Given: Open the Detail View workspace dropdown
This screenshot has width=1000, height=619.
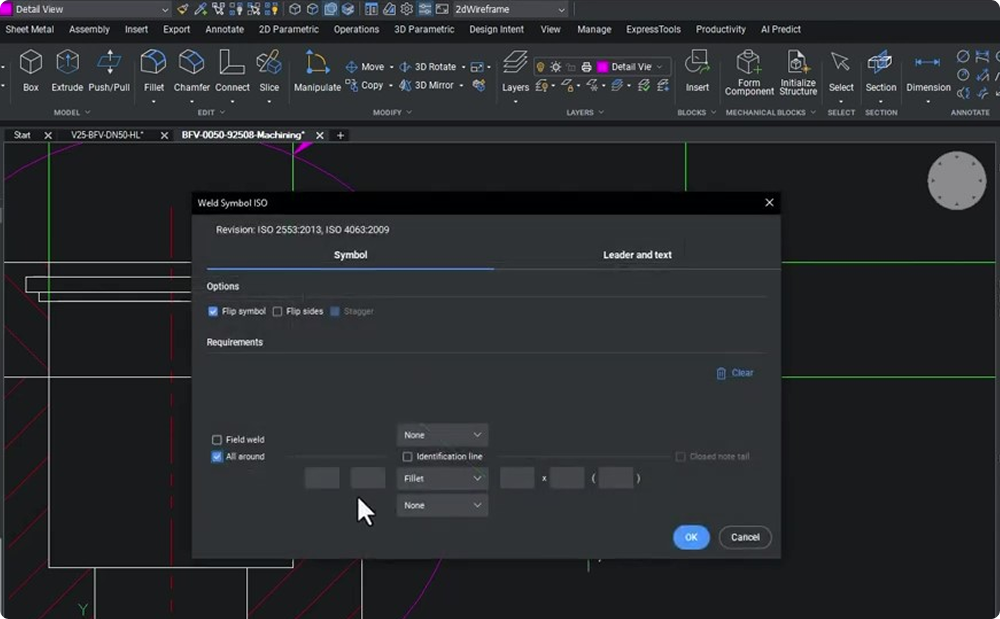Looking at the screenshot, I should pyautogui.click(x=86, y=9).
